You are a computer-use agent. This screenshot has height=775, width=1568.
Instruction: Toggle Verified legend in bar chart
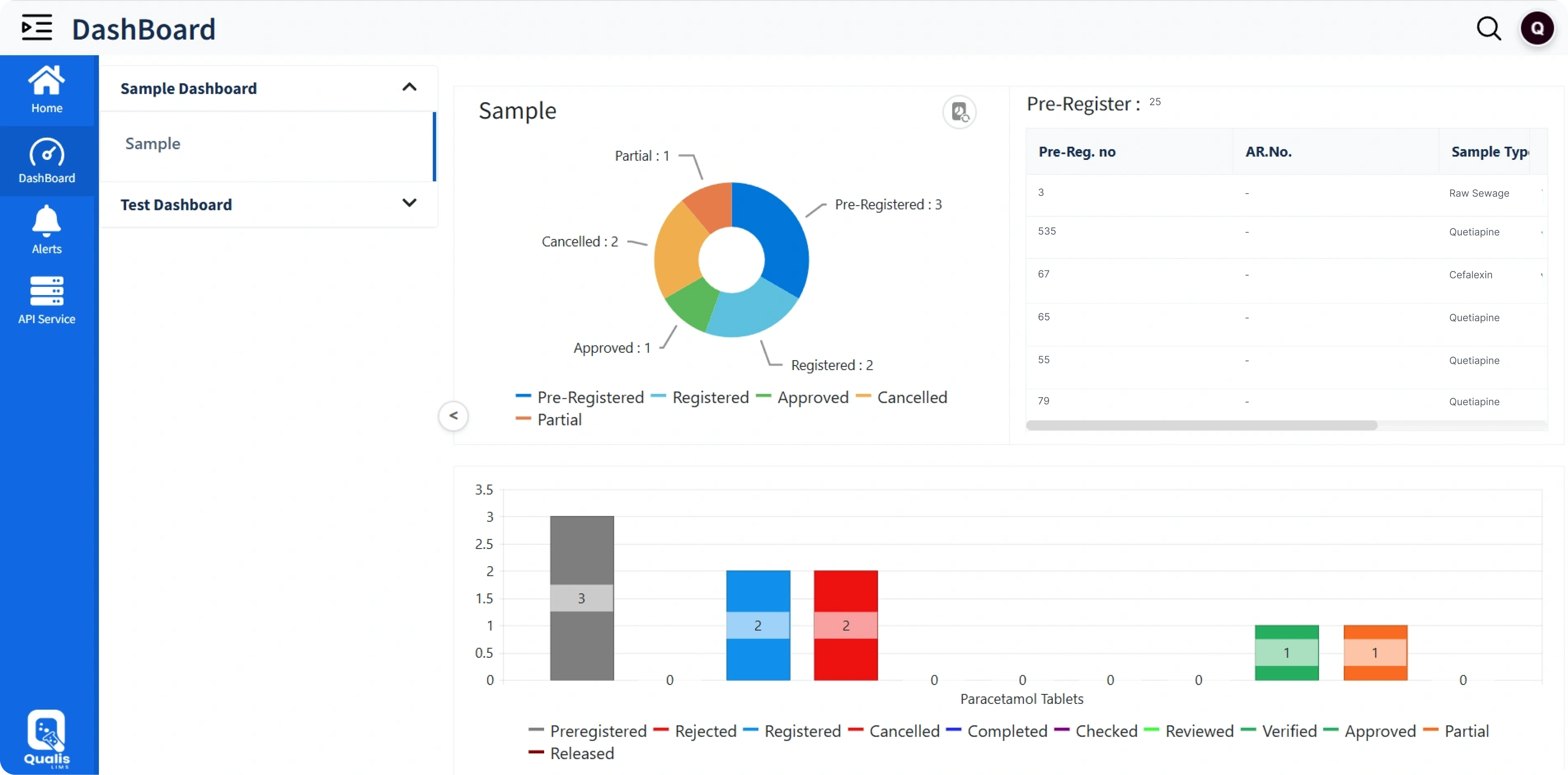1279,731
